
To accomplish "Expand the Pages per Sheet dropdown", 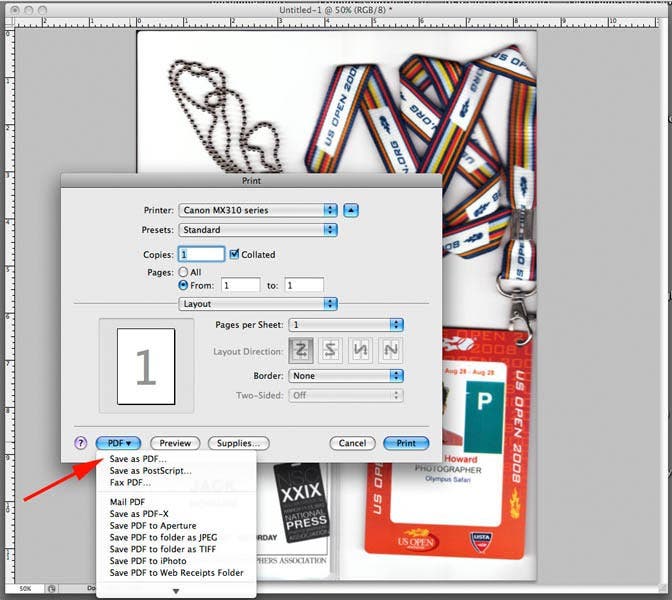I will click(345, 325).
